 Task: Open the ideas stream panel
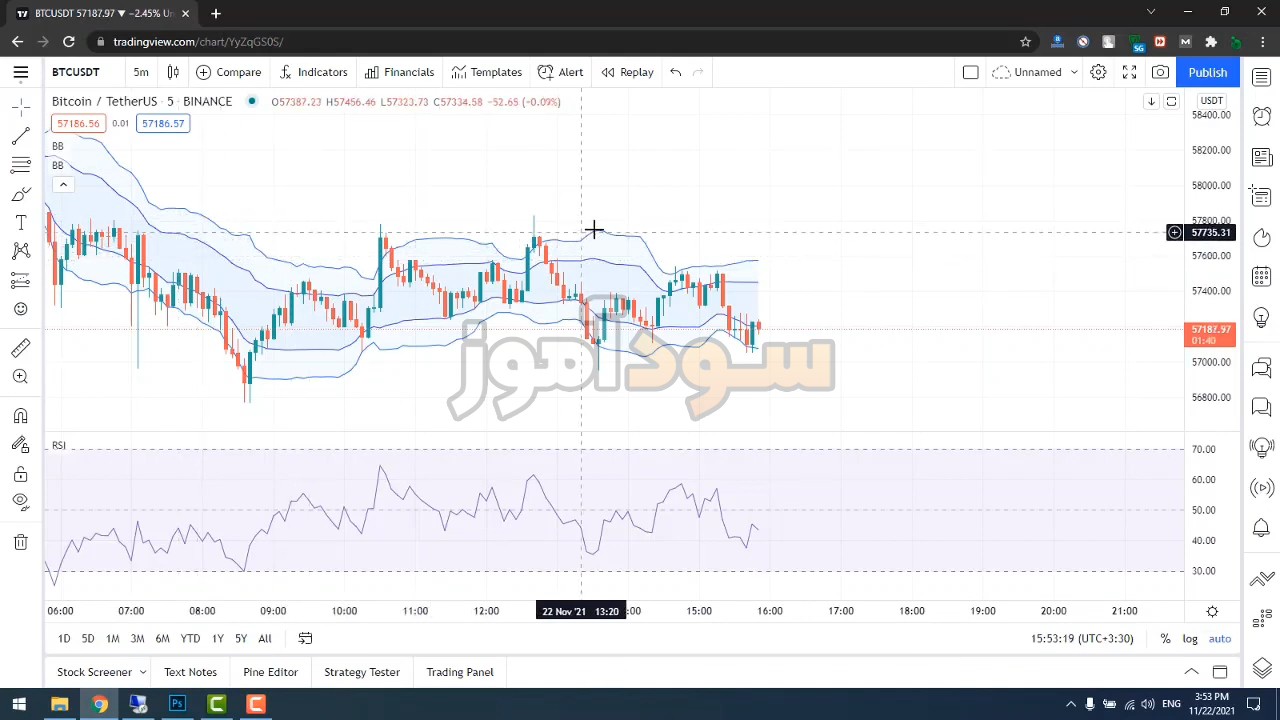pyautogui.click(x=1262, y=447)
